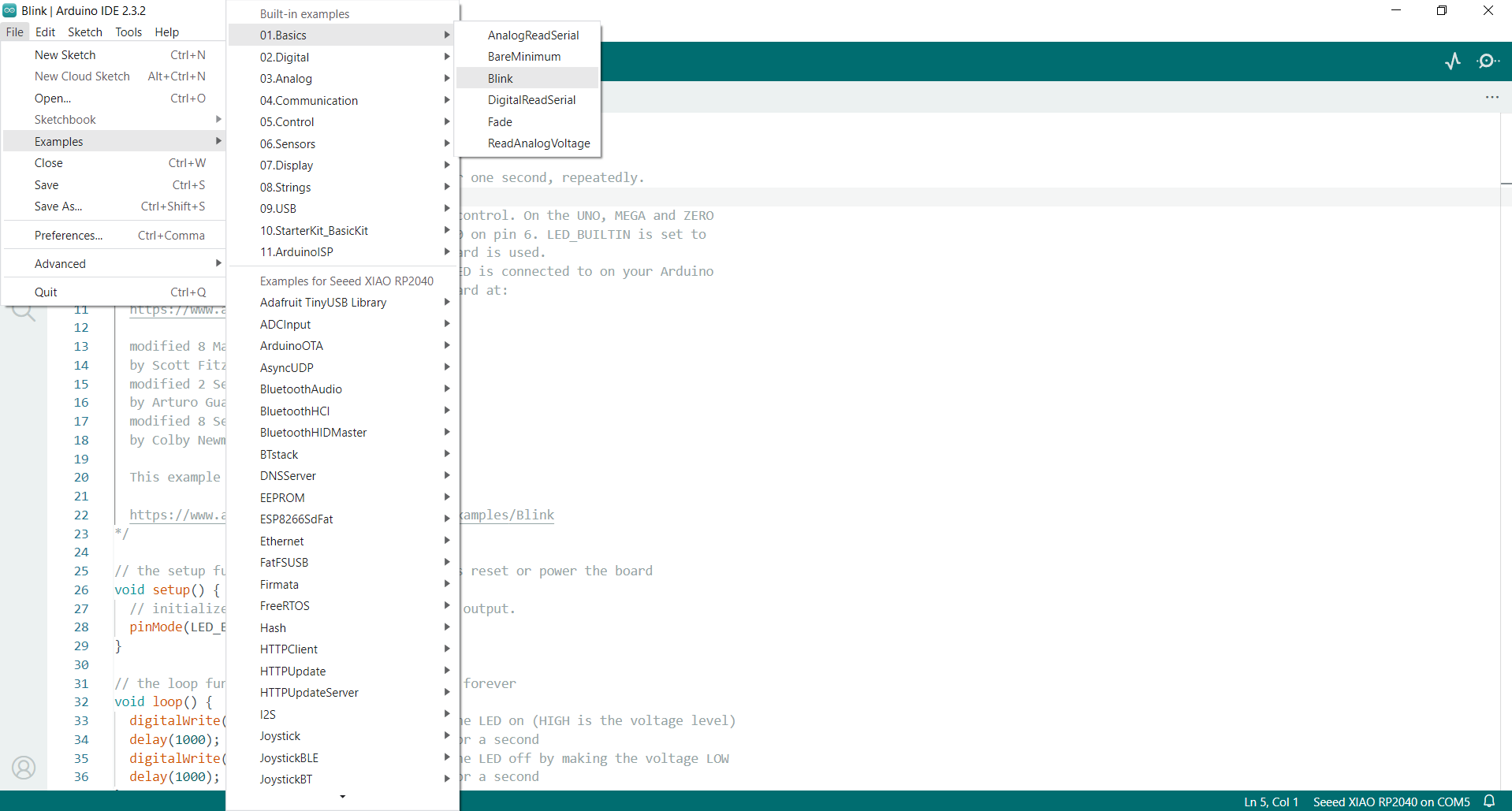Open the AnalogReadSerial example
This screenshot has height=811, width=1512.
pos(527,35)
